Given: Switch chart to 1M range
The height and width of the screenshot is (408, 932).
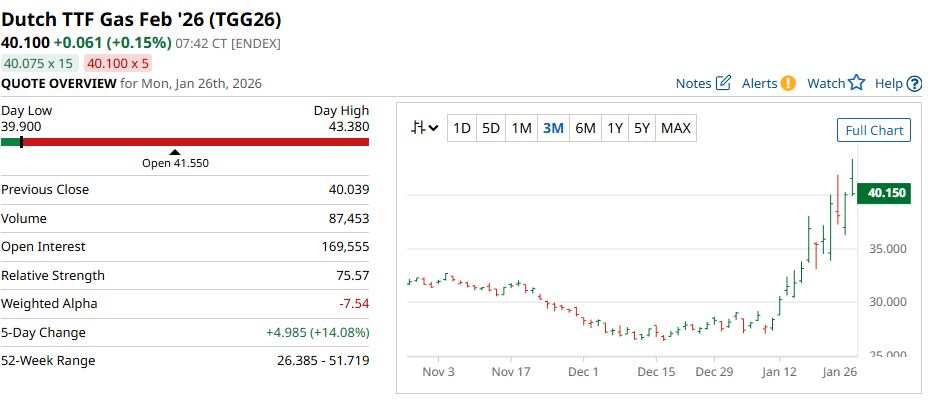Looking at the screenshot, I should 521,128.
